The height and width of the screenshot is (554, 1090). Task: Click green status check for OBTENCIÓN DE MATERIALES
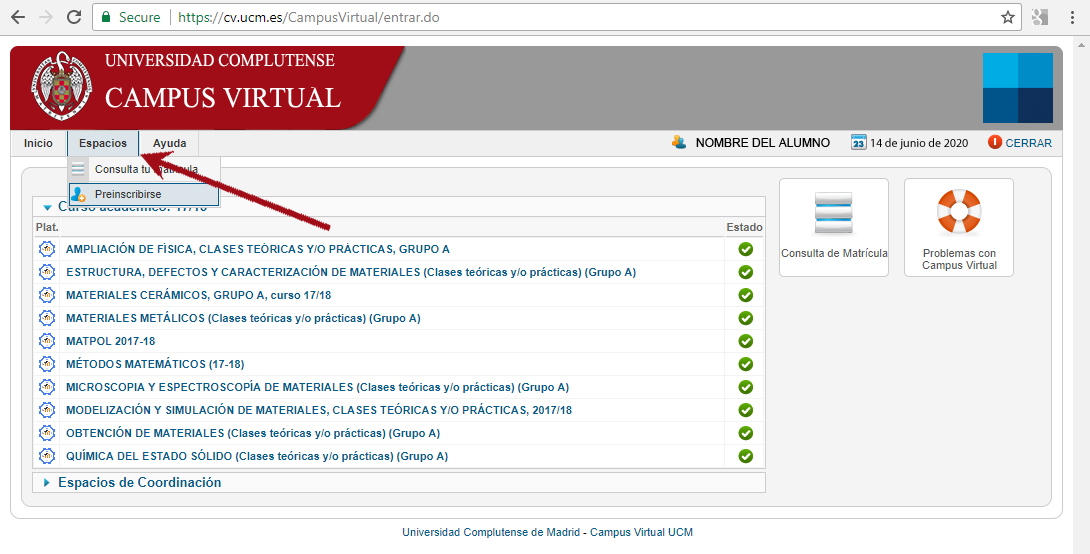pyautogui.click(x=746, y=433)
